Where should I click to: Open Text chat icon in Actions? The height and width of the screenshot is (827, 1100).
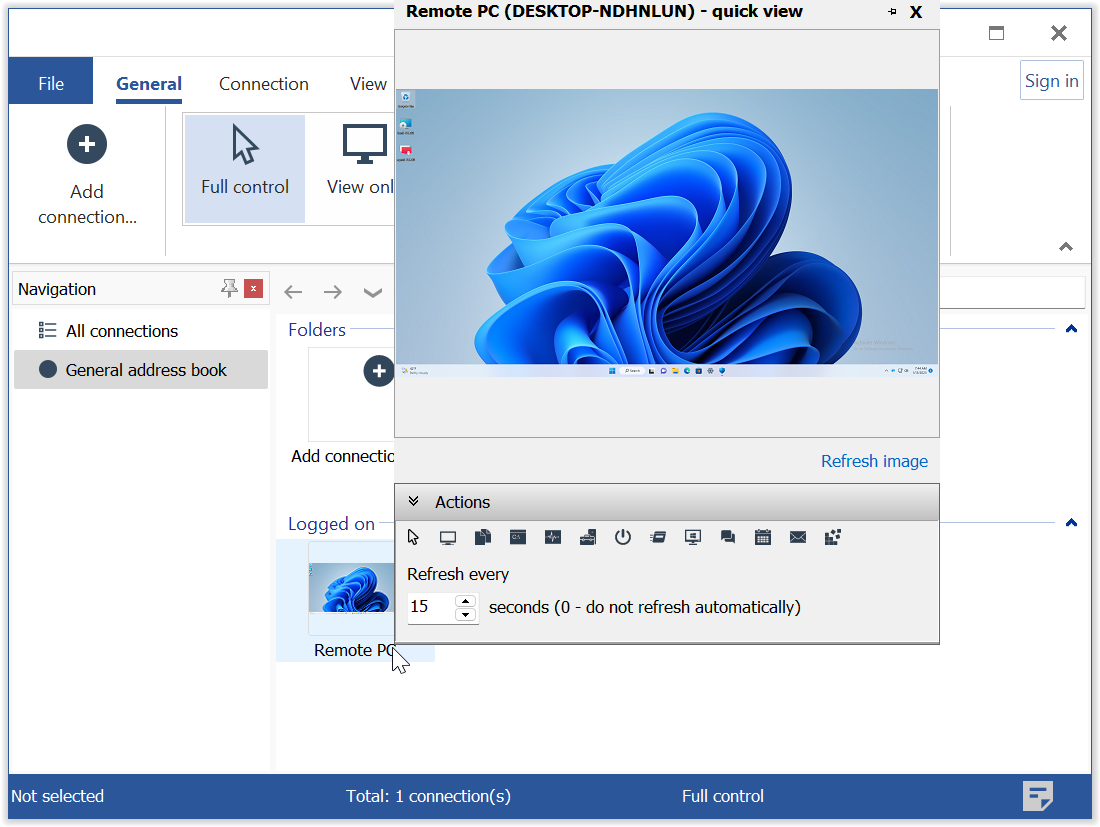[727, 537]
